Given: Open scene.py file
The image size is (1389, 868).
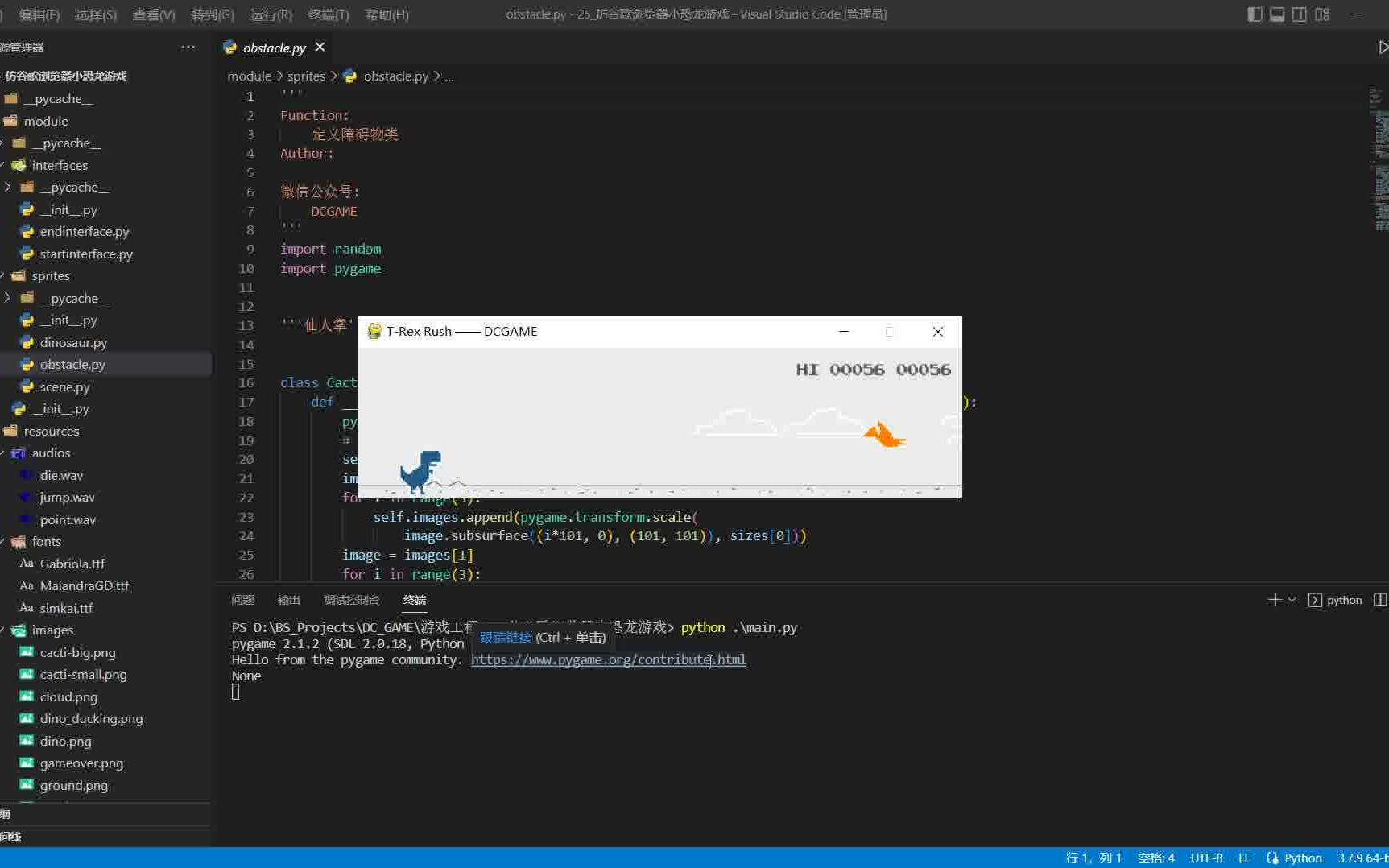Looking at the screenshot, I should pos(64,386).
